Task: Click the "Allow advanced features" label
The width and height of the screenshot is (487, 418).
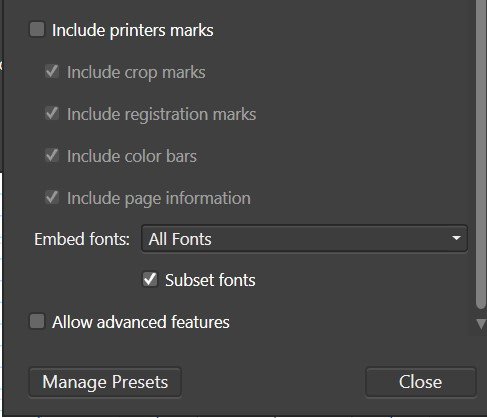Action: (x=141, y=322)
